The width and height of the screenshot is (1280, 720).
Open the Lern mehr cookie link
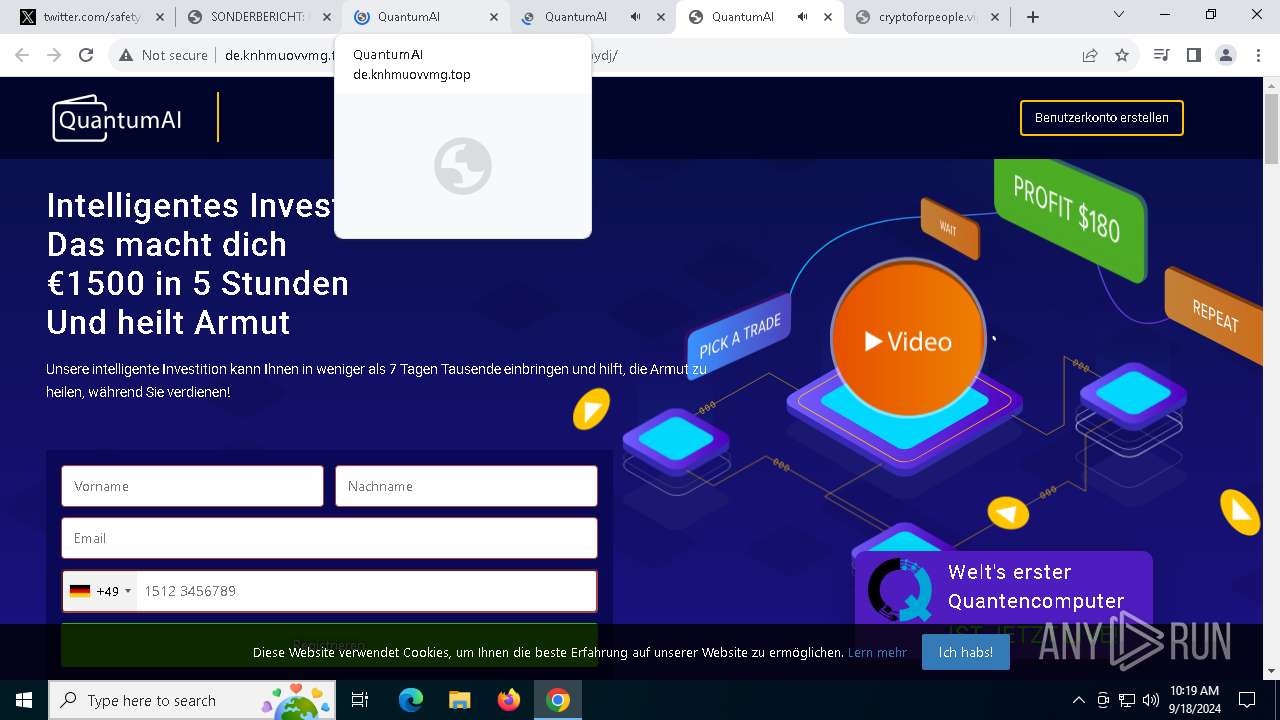pos(877,652)
